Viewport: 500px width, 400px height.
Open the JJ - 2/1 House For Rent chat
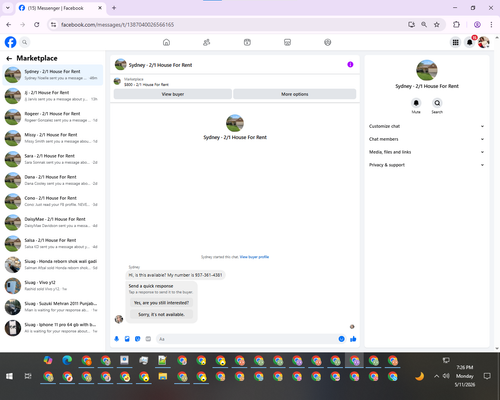(53, 96)
